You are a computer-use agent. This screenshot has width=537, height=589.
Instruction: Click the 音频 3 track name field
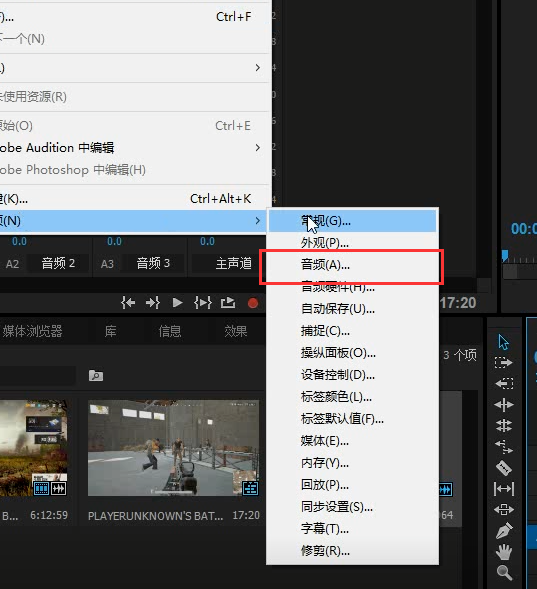(154, 263)
